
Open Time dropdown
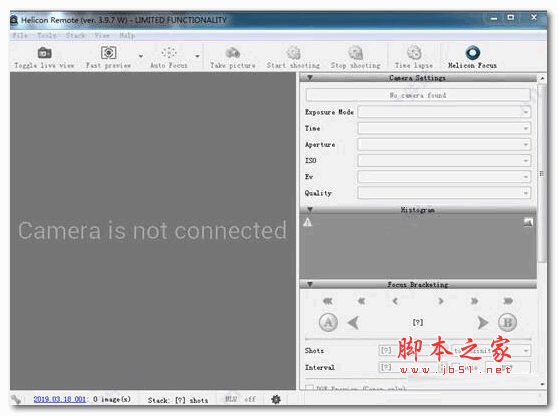pyautogui.click(x=444, y=128)
